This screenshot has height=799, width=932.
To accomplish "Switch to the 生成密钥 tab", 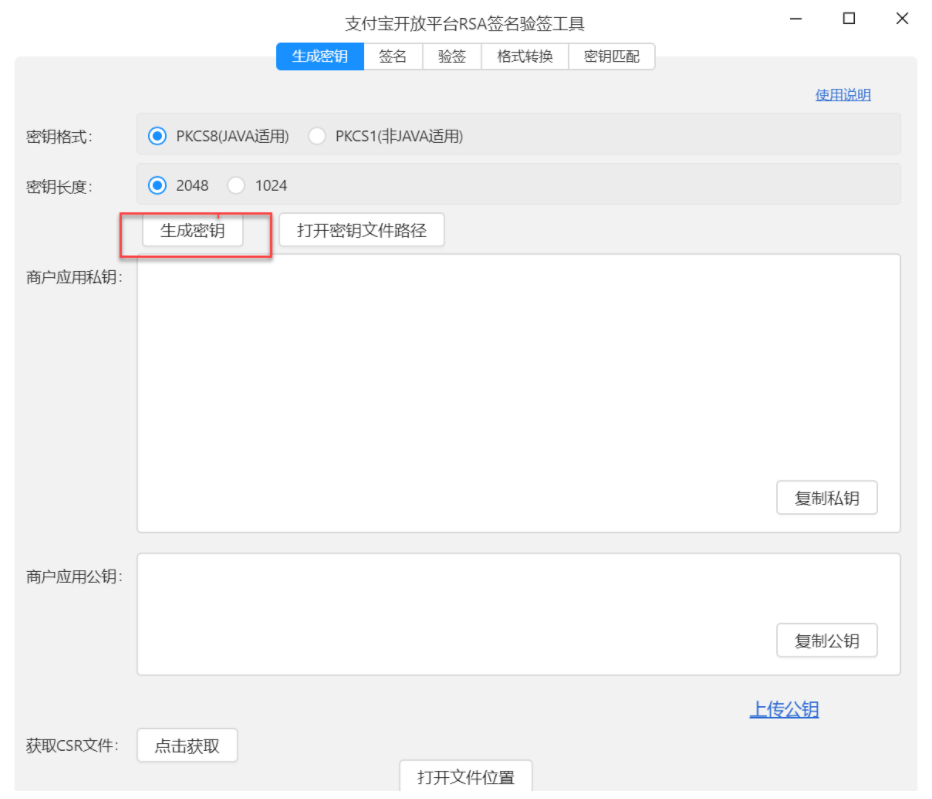I will point(320,56).
